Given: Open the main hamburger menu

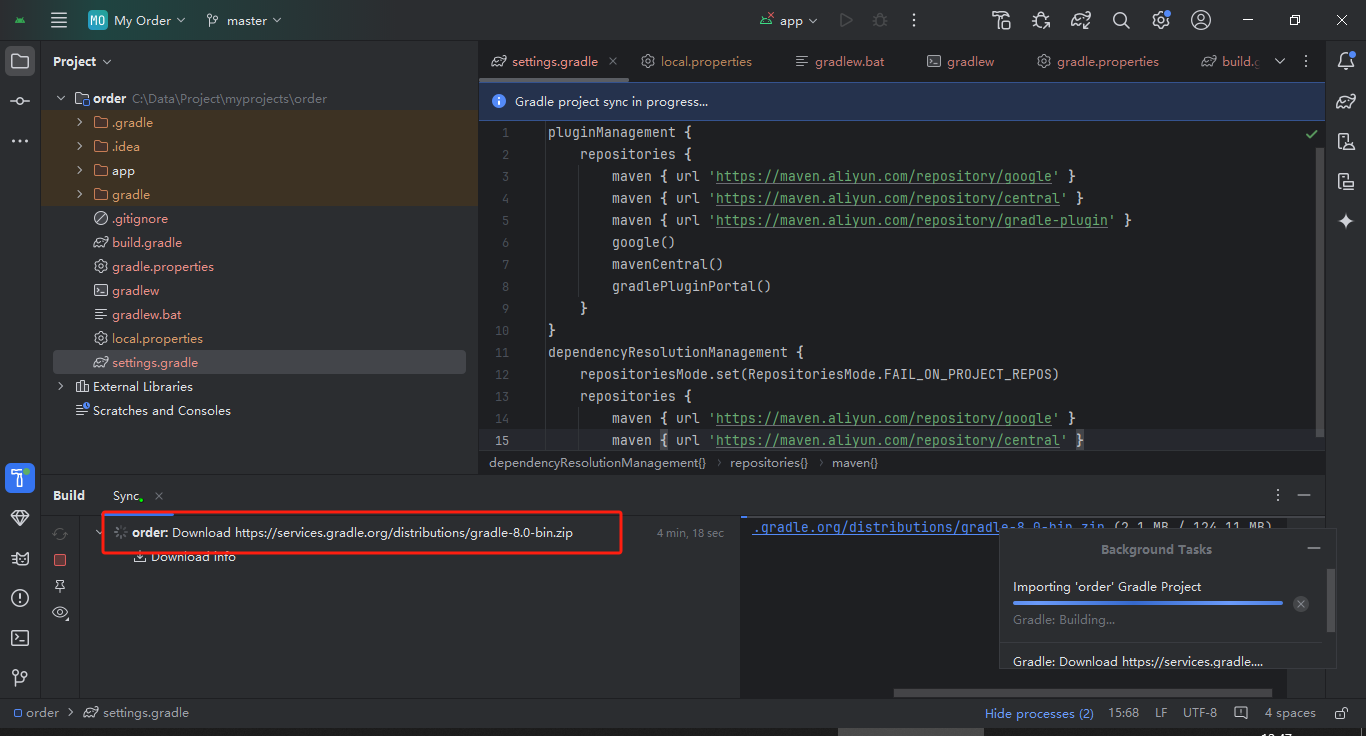Looking at the screenshot, I should point(59,20).
